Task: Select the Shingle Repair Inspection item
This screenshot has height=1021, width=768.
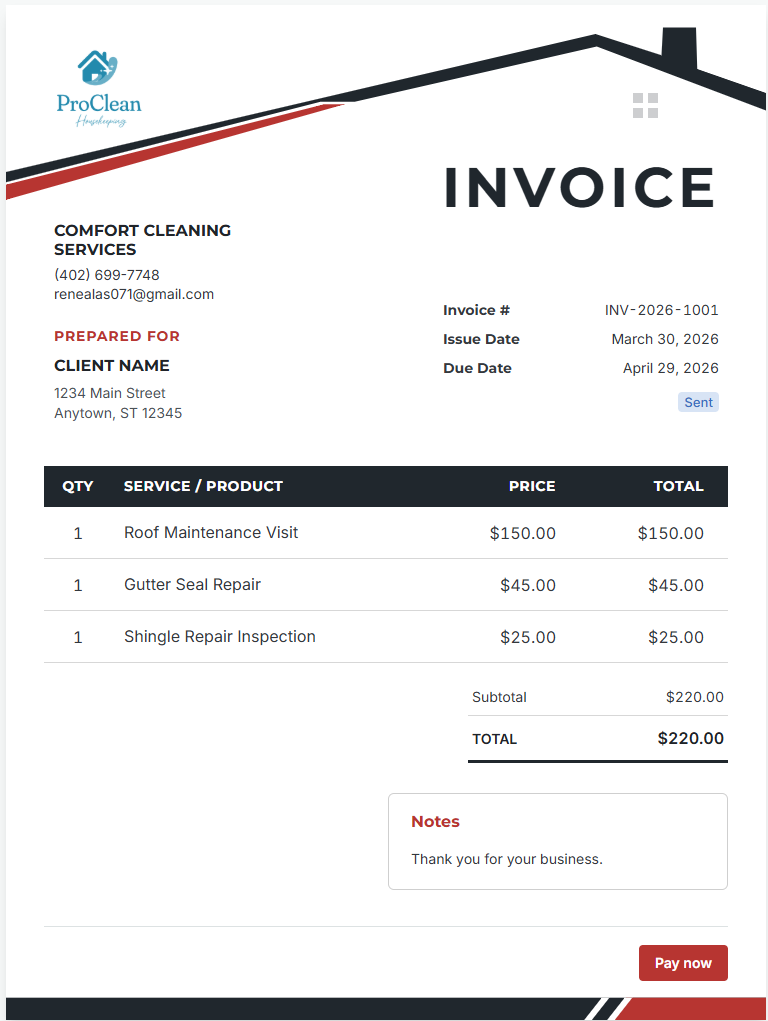Action: tap(220, 637)
